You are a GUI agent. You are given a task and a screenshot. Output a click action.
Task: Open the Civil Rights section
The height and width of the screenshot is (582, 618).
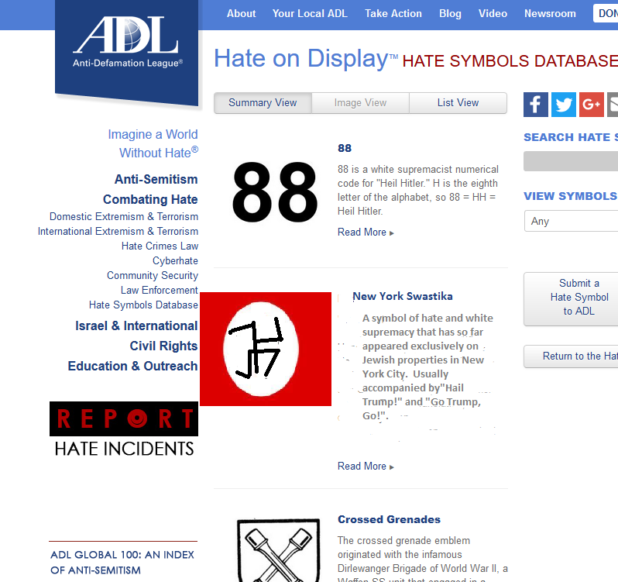[x=164, y=346]
